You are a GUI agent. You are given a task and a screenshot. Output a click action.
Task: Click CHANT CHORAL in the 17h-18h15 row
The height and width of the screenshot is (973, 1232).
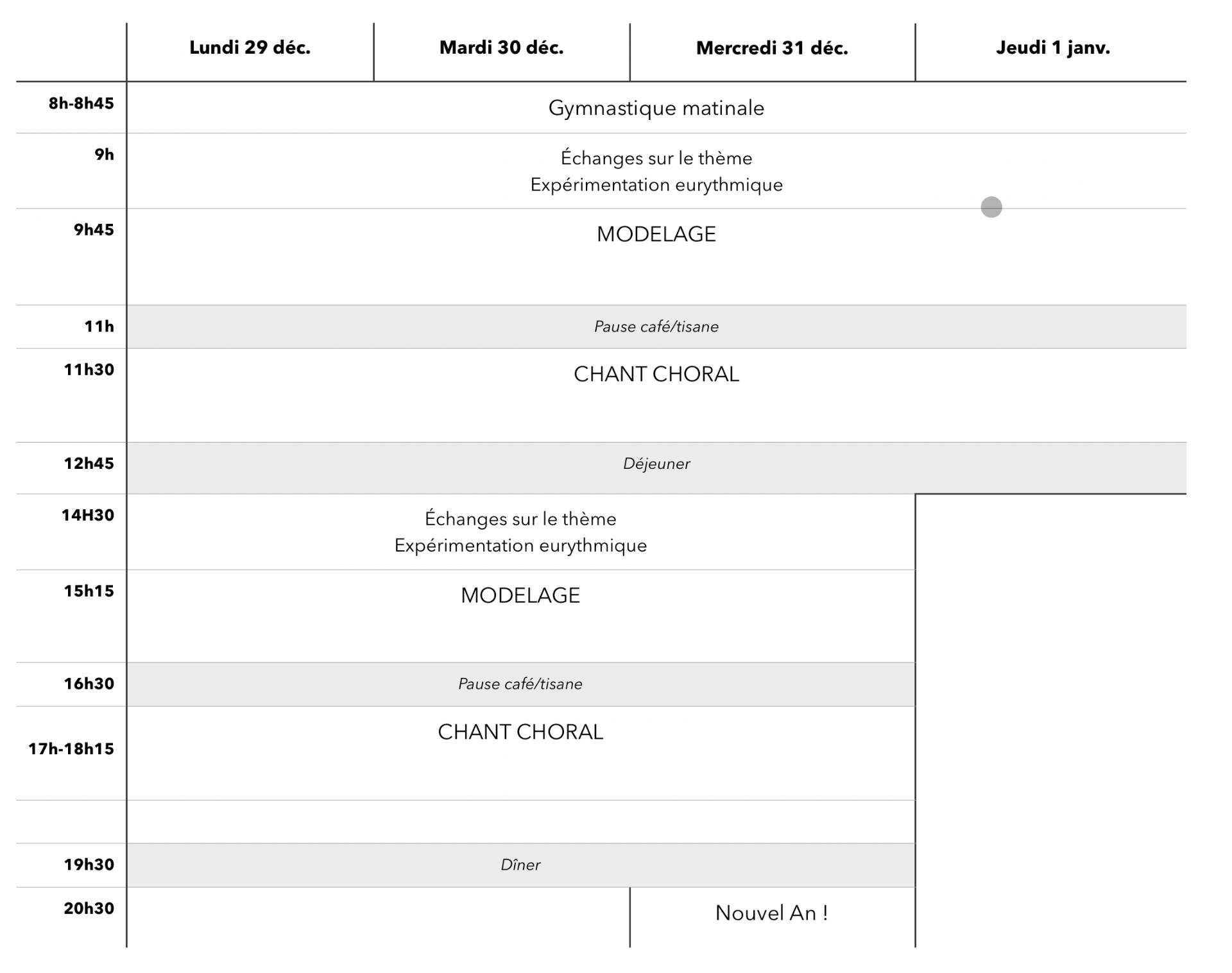[x=520, y=732]
